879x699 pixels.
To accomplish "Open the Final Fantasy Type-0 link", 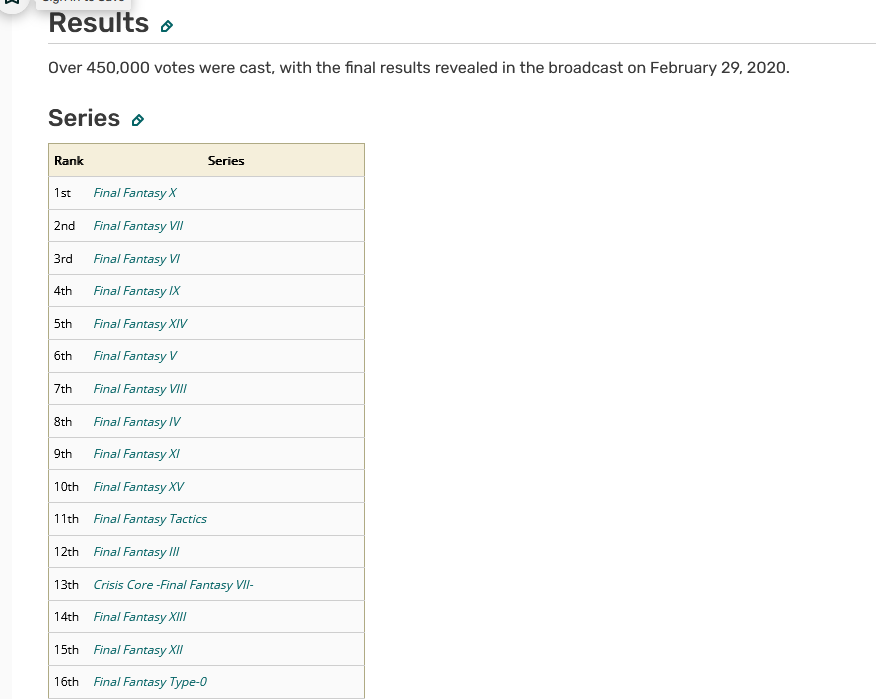I will (150, 682).
